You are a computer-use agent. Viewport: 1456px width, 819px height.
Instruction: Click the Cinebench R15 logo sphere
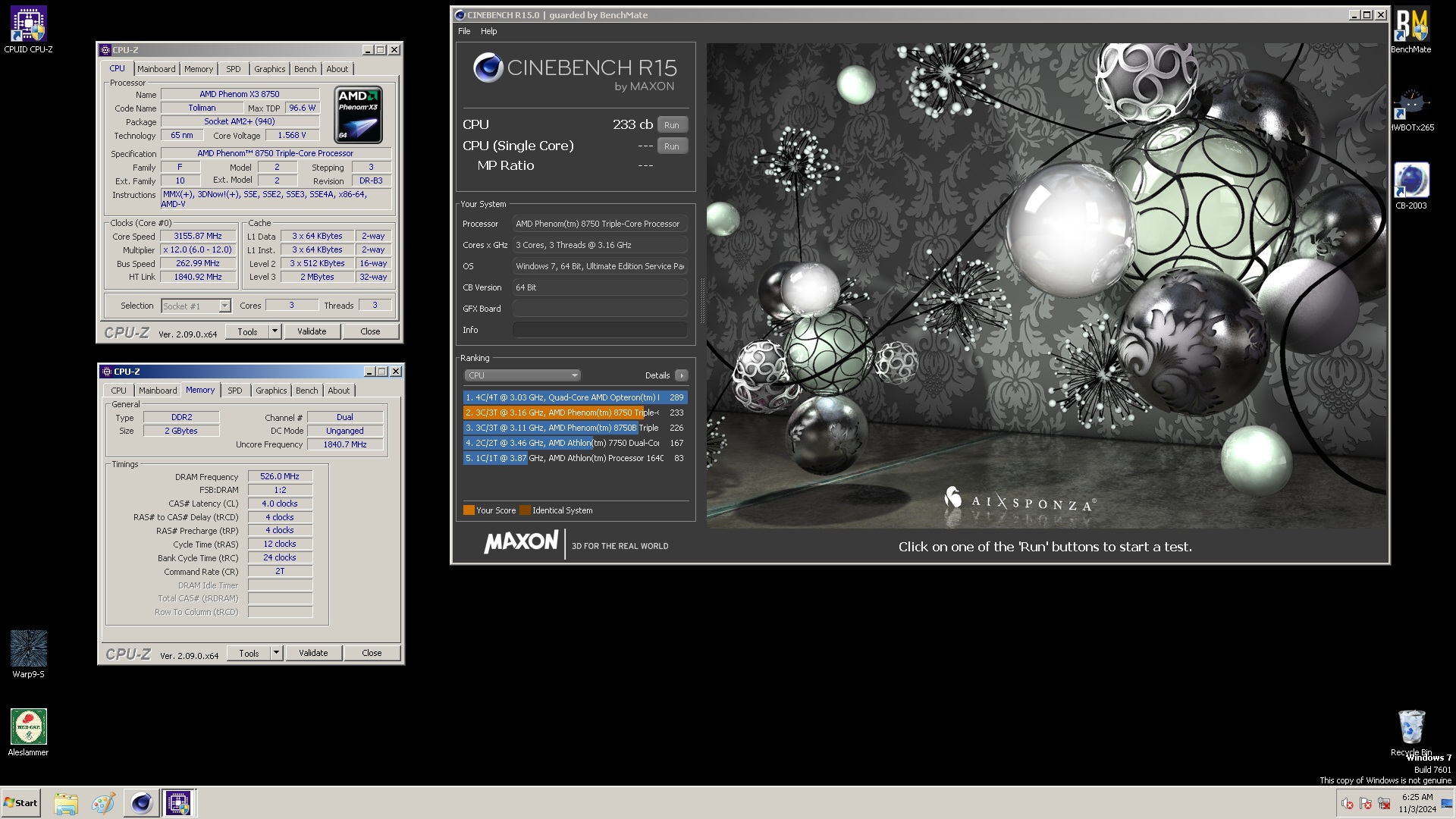point(488,68)
